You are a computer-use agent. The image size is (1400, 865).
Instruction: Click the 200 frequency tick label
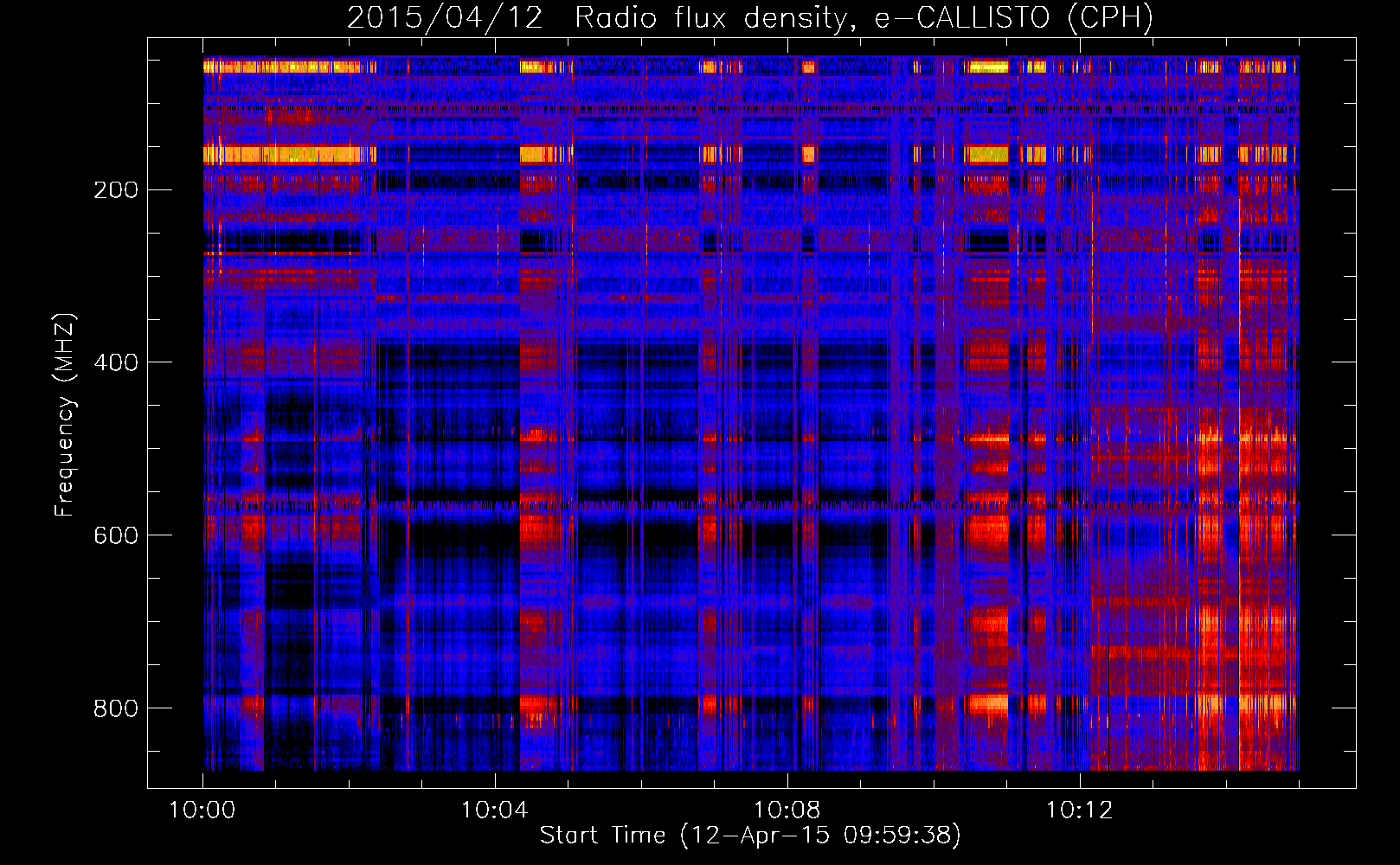116,189
